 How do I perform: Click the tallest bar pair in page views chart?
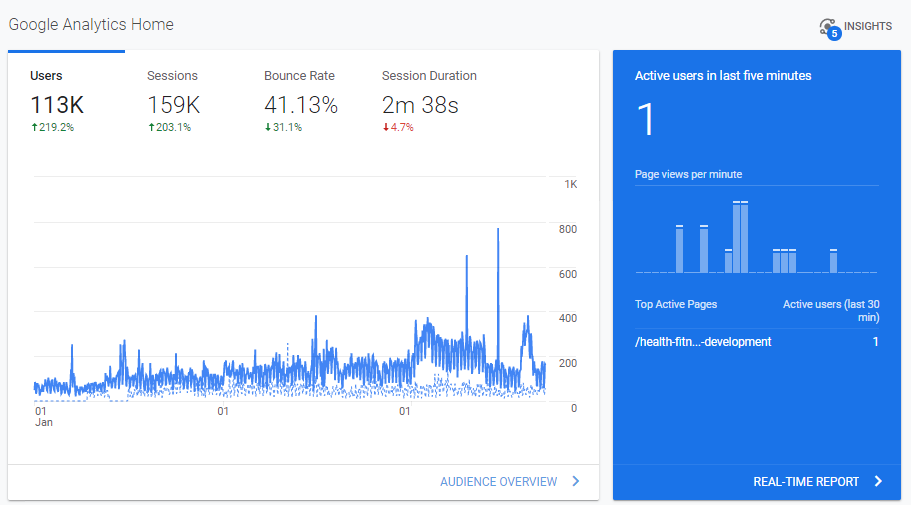[740, 237]
